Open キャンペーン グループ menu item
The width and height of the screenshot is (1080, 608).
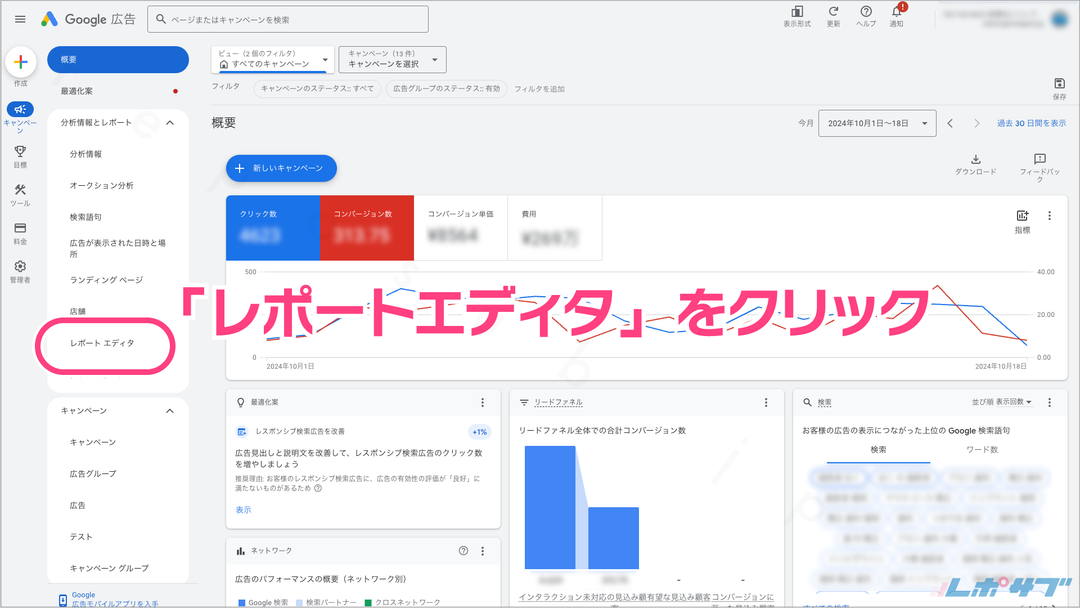[x=109, y=569]
